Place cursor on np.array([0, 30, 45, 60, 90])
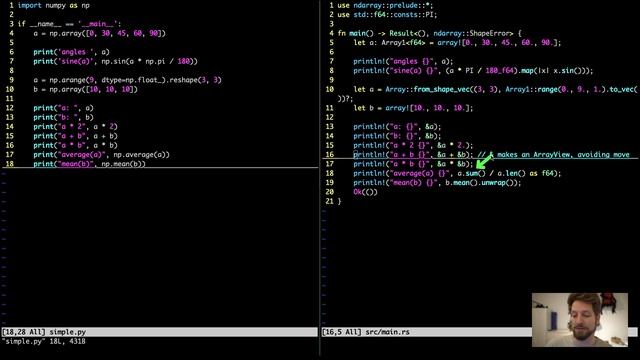640x360 pixels. coord(107,33)
